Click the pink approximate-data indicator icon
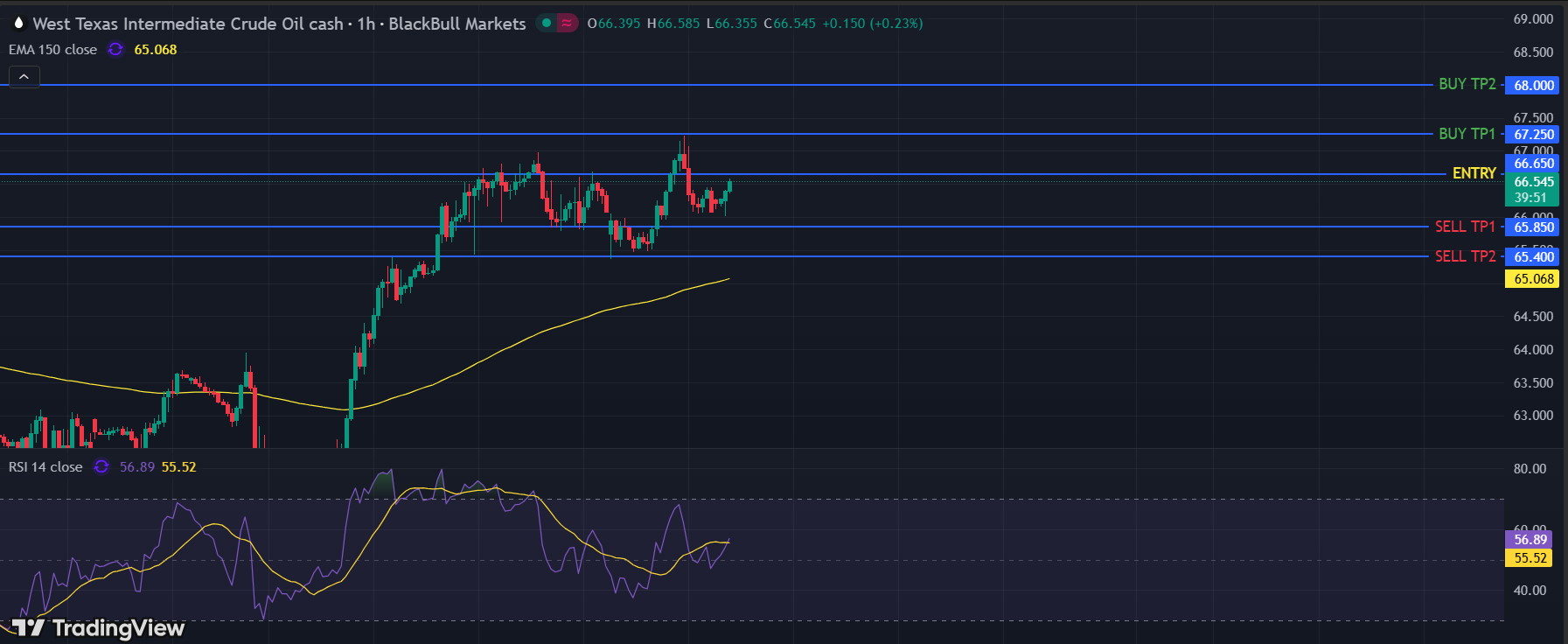 [568, 24]
